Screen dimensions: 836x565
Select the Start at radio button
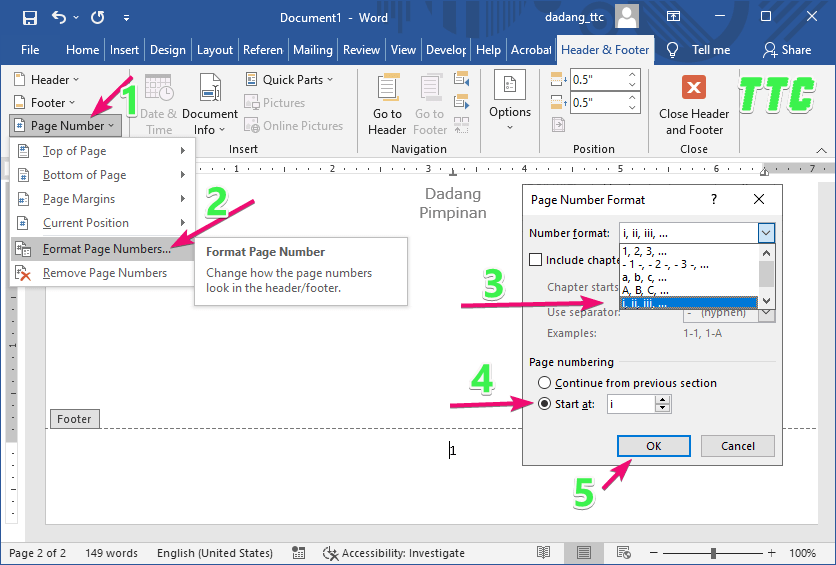pos(544,404)
